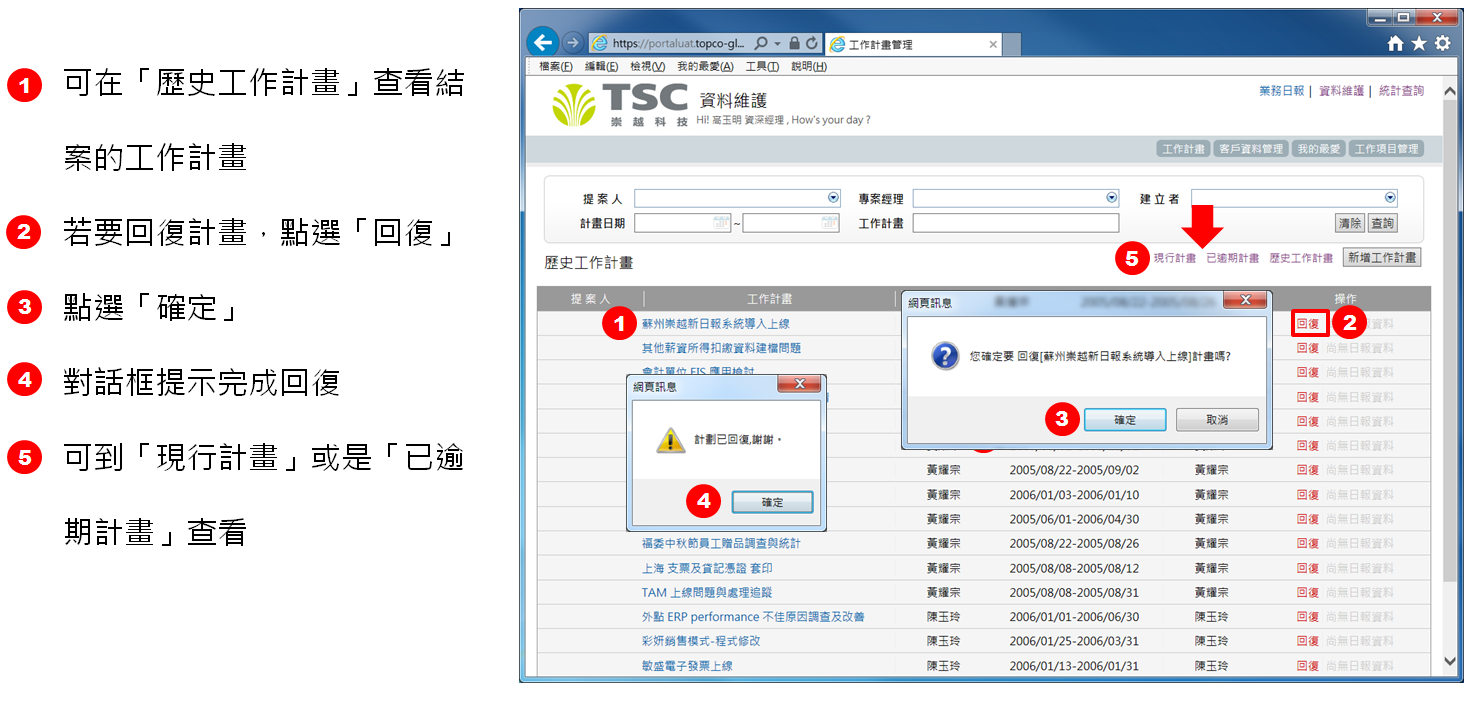The width and height of the screenshot is (1478, 702).
Task: Click the refresh icon in address bar
Action: point(811,44)
